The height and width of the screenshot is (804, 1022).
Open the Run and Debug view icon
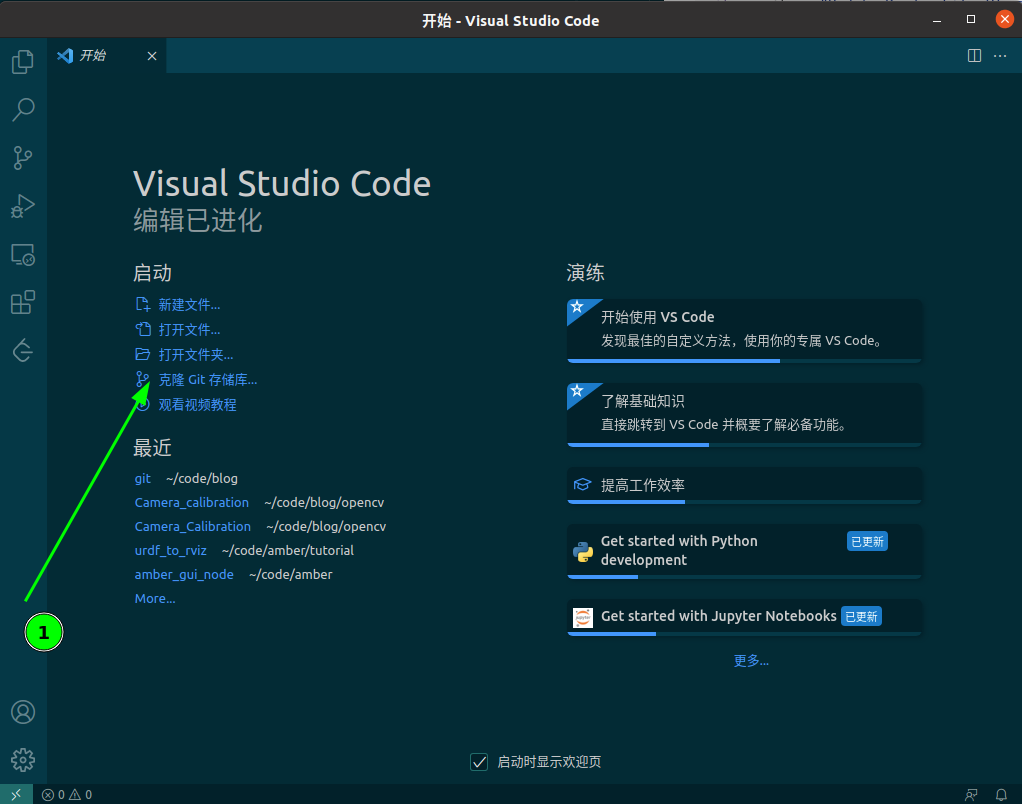click(23, 206)
